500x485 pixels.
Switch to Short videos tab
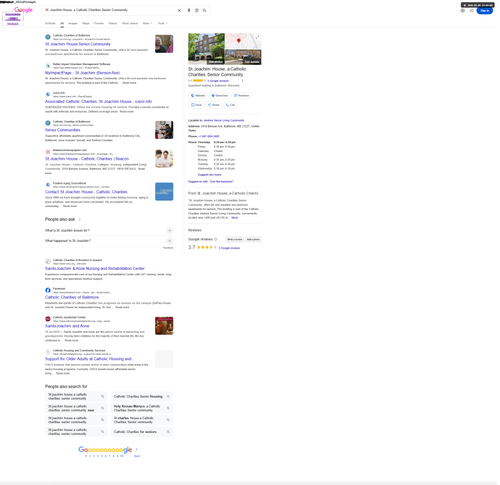pyautogui.click(x=130, y=23)
